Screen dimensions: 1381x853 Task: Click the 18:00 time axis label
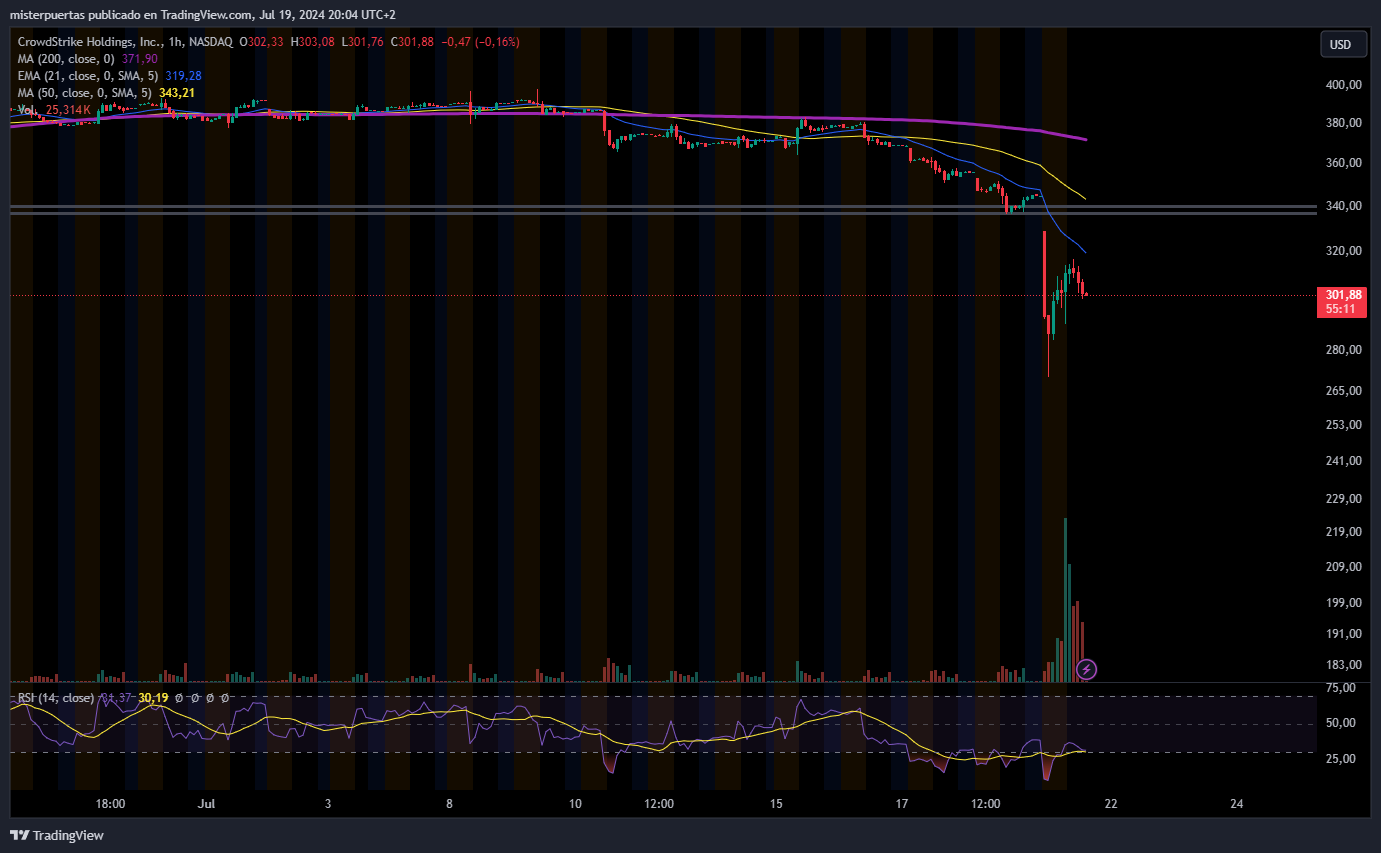tap(110, 804)
